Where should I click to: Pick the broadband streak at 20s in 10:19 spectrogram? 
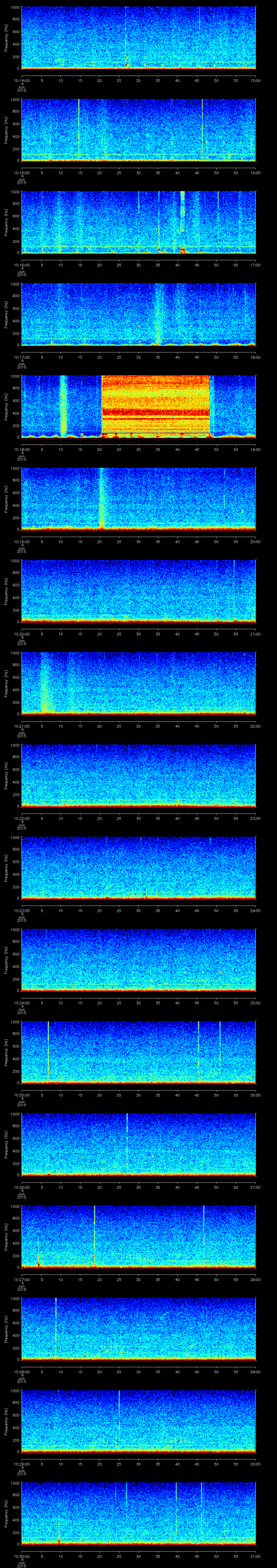(x=102, y=498)
